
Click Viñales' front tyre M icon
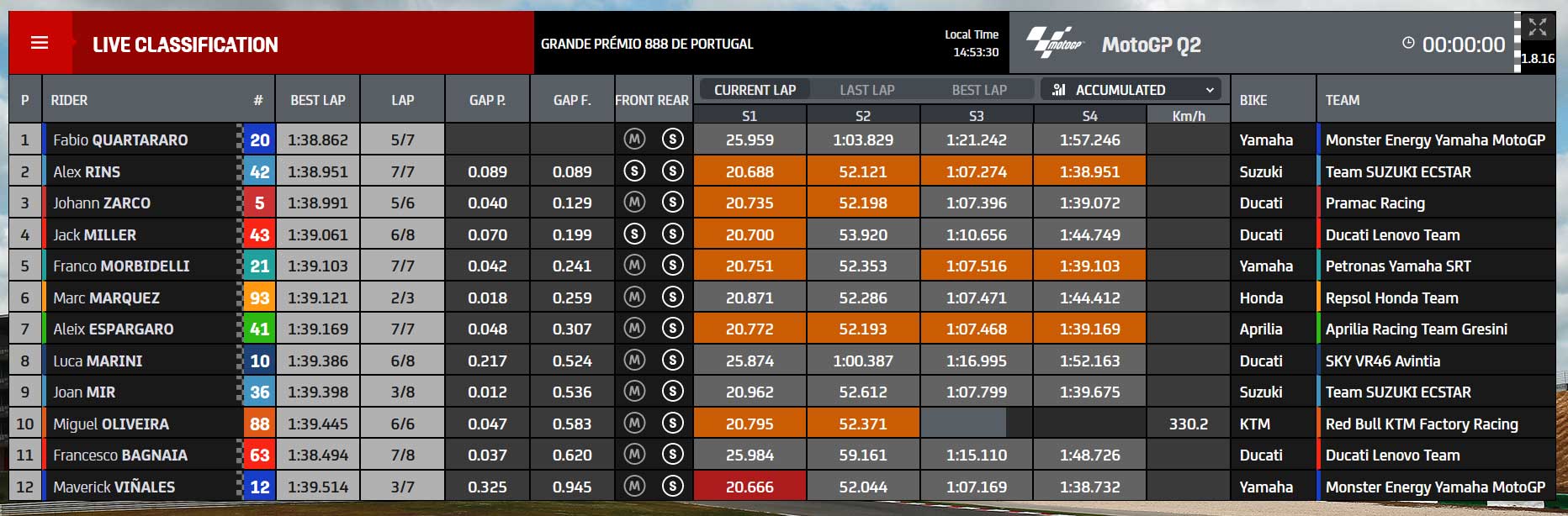click(x=634, y=487)
